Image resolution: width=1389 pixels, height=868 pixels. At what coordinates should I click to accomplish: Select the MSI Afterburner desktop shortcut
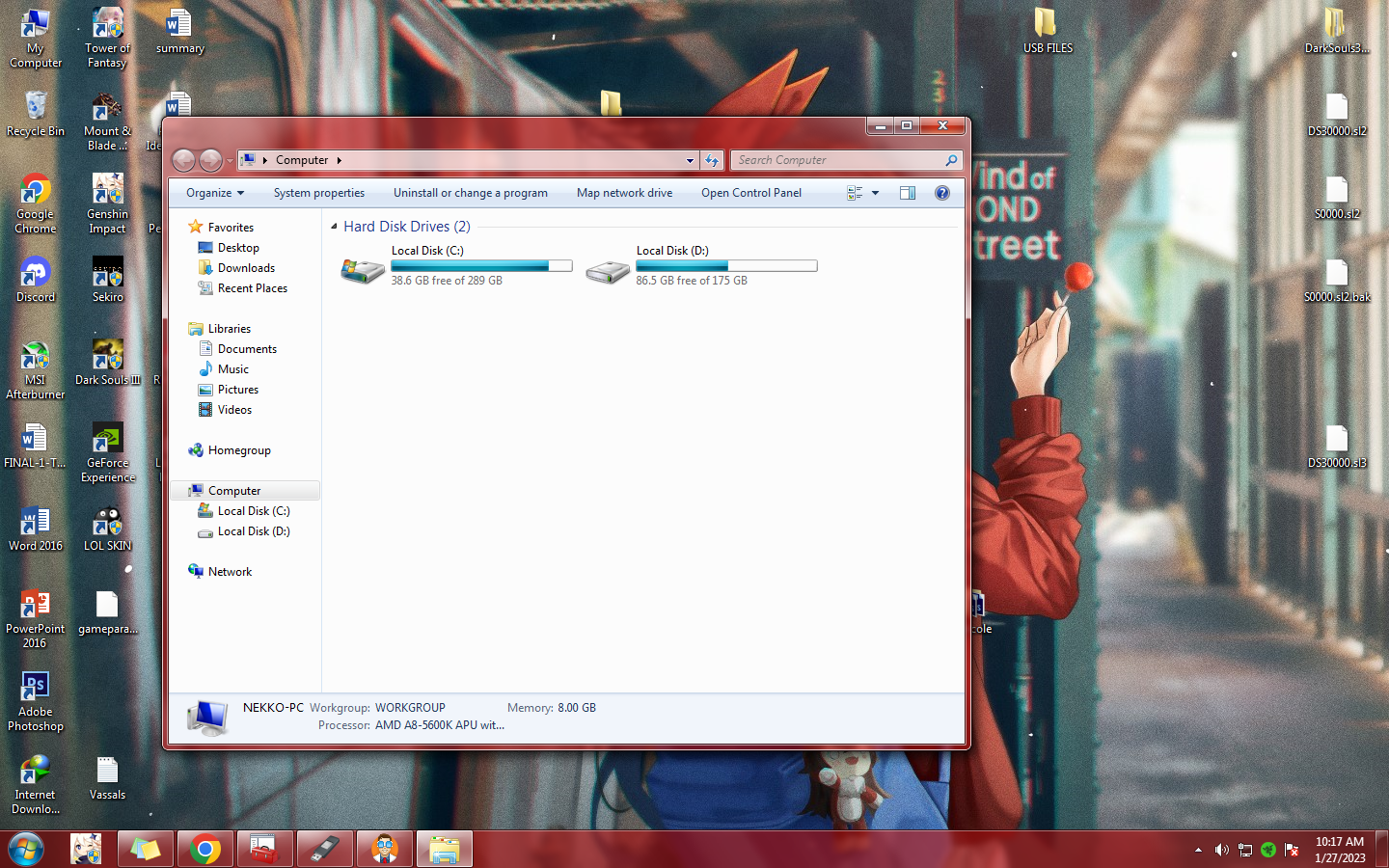[36, 370]
